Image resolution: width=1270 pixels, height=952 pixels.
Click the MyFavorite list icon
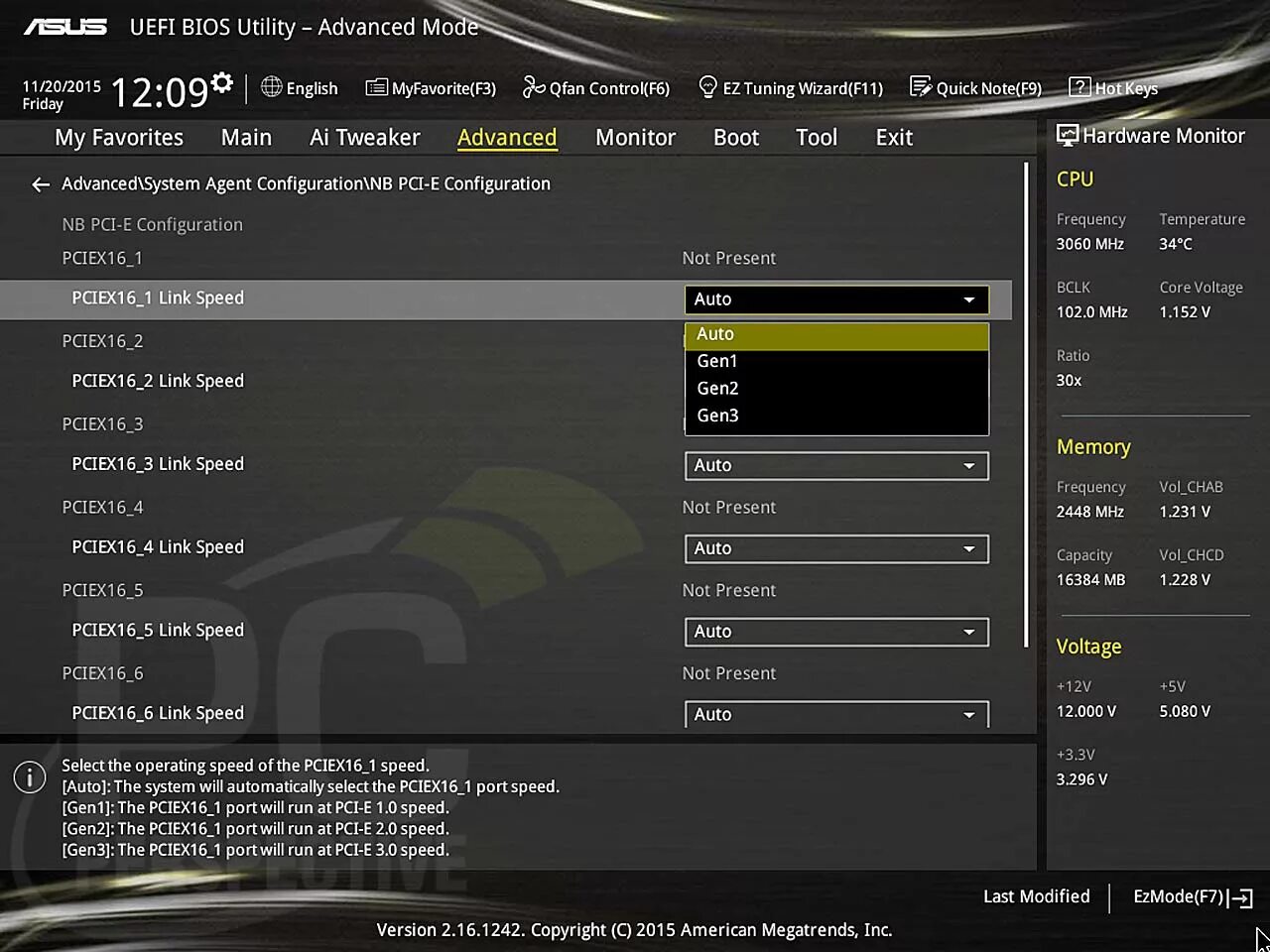[376, 88]
